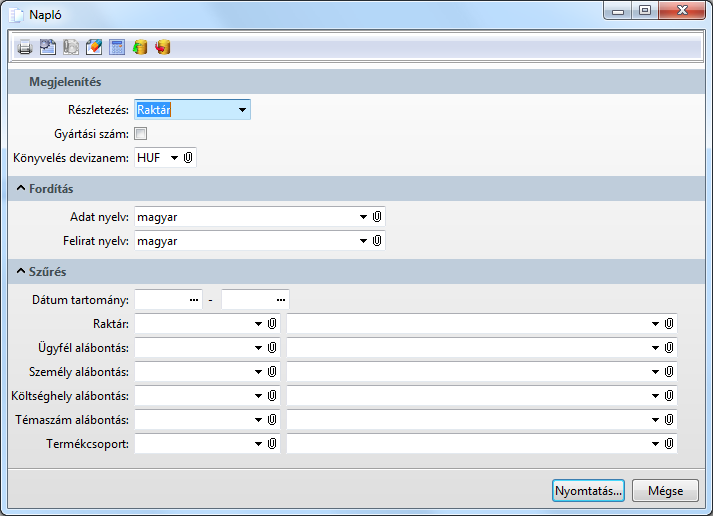Open the report settings gear-page icon

(x=48, y=47)
